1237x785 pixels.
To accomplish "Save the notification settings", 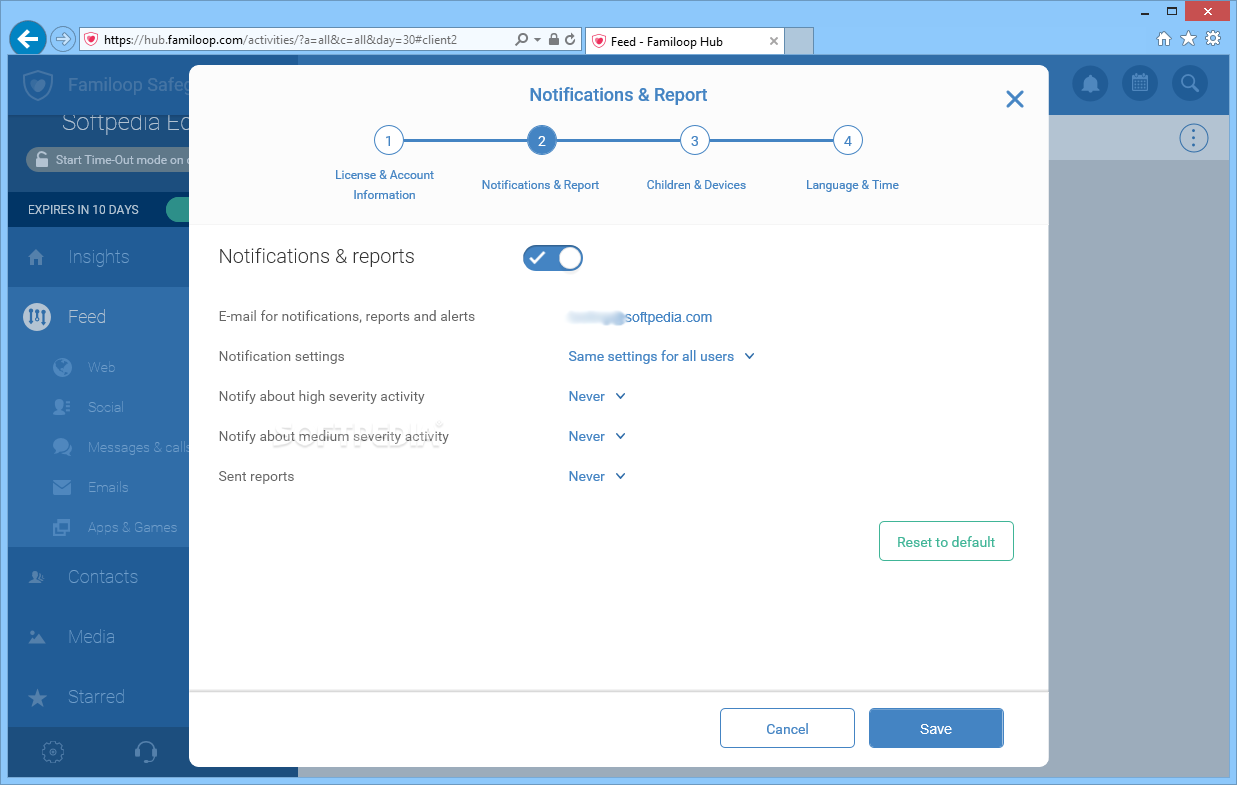I will click(936, 728).
